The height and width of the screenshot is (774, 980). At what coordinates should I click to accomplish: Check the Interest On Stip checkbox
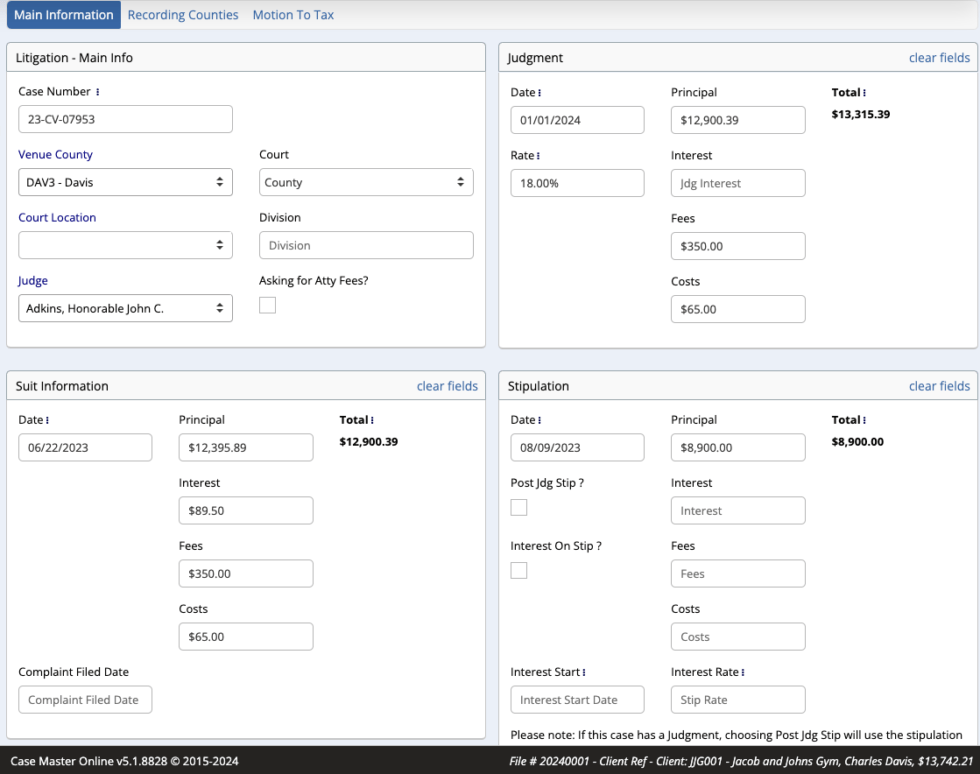tap(519, 570)
